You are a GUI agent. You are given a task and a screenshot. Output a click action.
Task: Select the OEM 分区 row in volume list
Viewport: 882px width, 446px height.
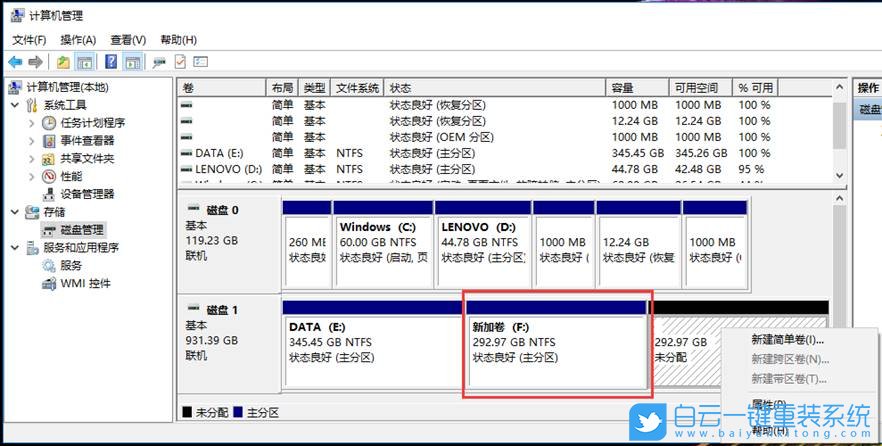click(505, 137)
